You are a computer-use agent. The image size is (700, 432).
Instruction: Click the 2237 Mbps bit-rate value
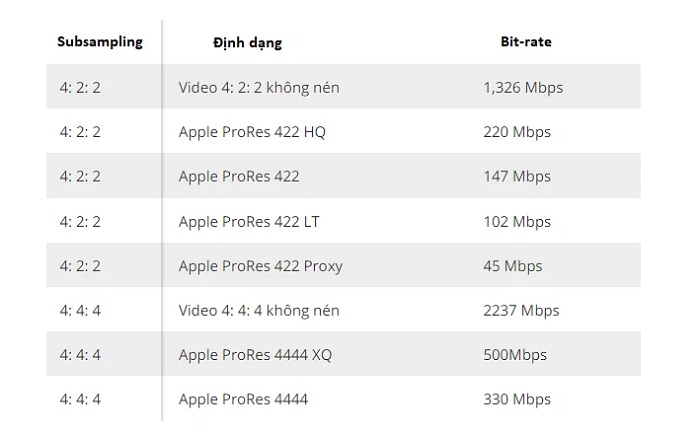point(520,310)
